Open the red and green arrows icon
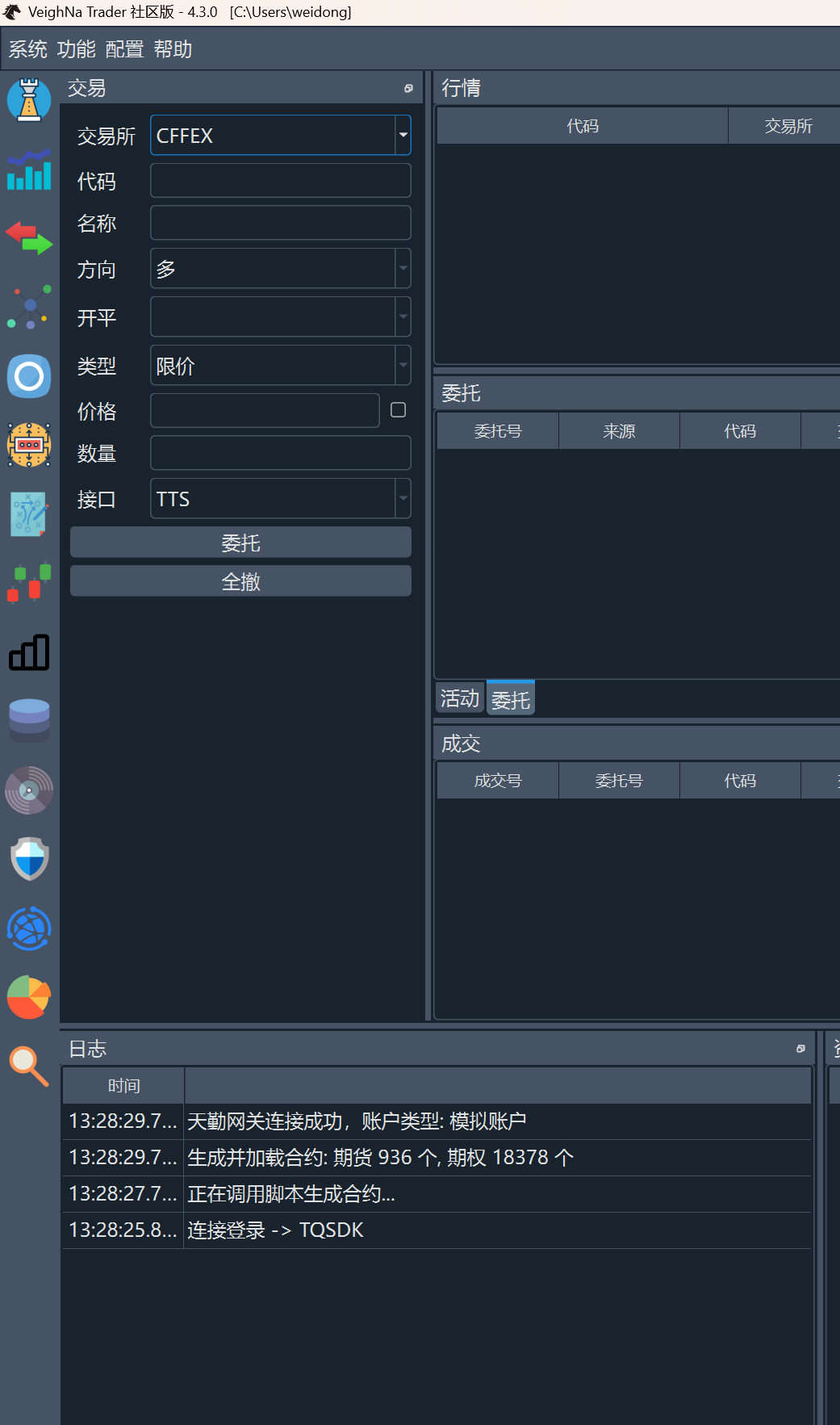The image size is (840, 1425). [29, 238]
